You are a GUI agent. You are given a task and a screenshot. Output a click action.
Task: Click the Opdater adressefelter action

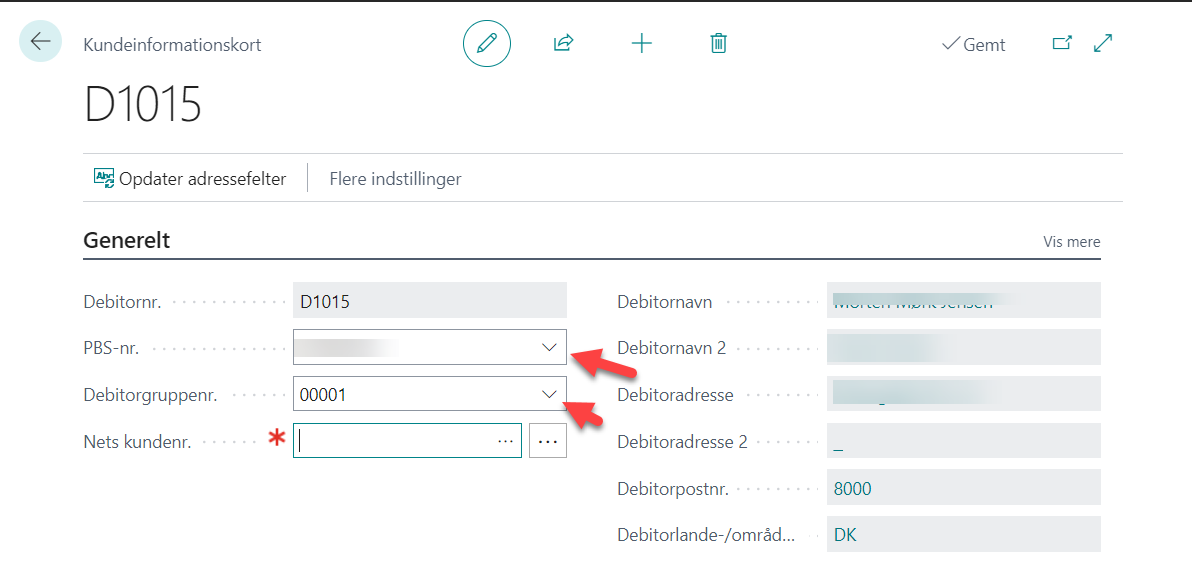[190, 179]
